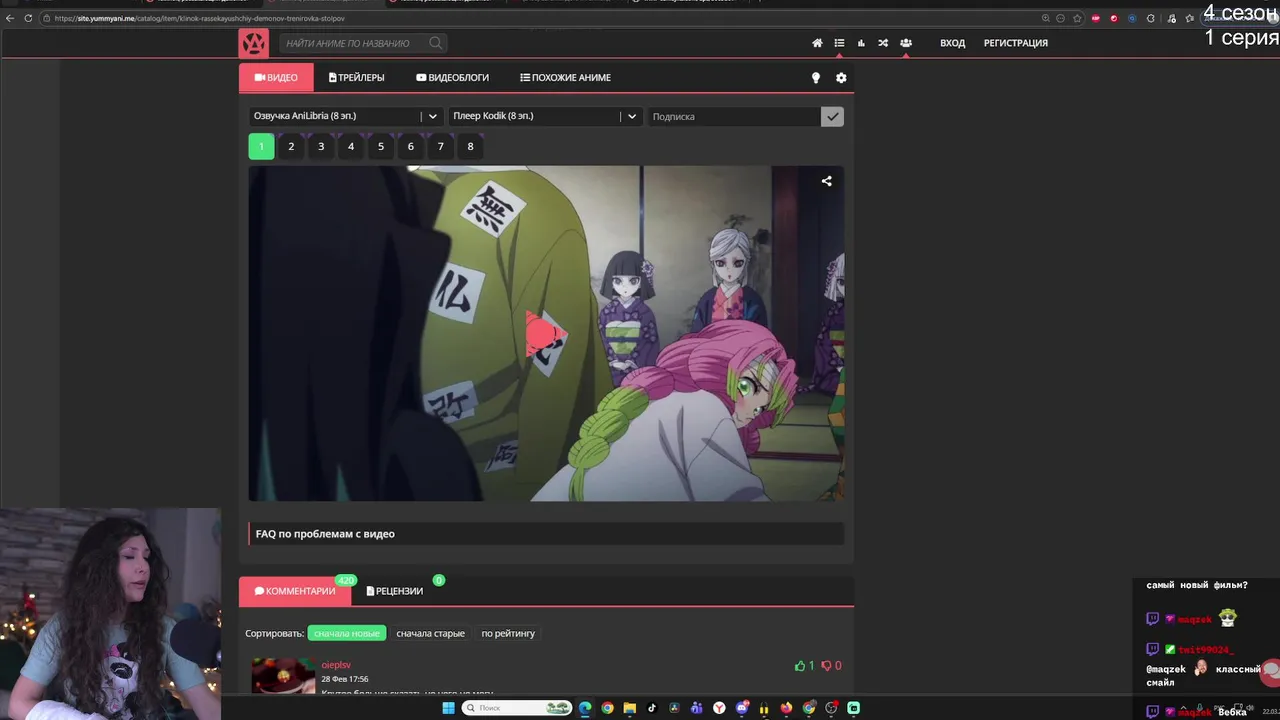Focus the anime name search field

355,43
